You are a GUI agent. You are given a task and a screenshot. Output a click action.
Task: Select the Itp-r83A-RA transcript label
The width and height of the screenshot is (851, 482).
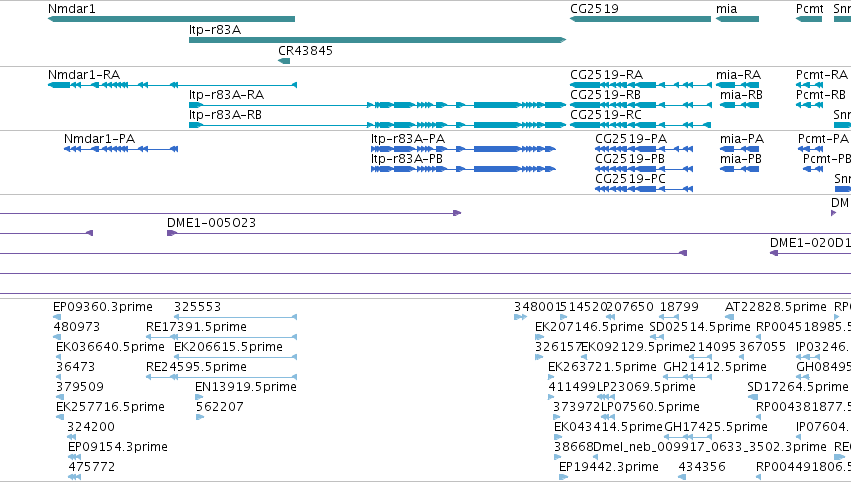pyautogui.click(x=226, y=94)
